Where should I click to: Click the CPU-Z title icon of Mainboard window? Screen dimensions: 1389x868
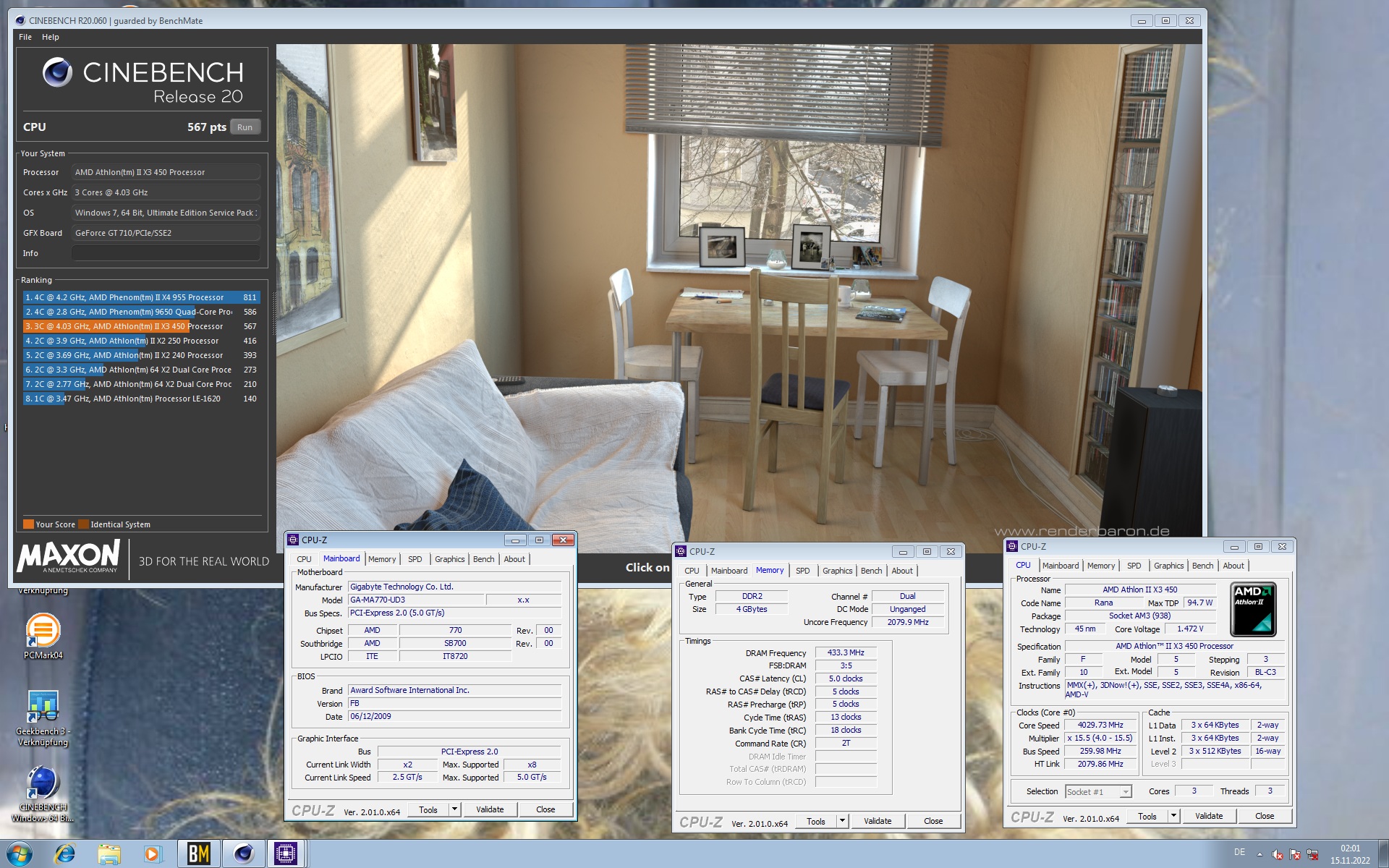[293, 540]
